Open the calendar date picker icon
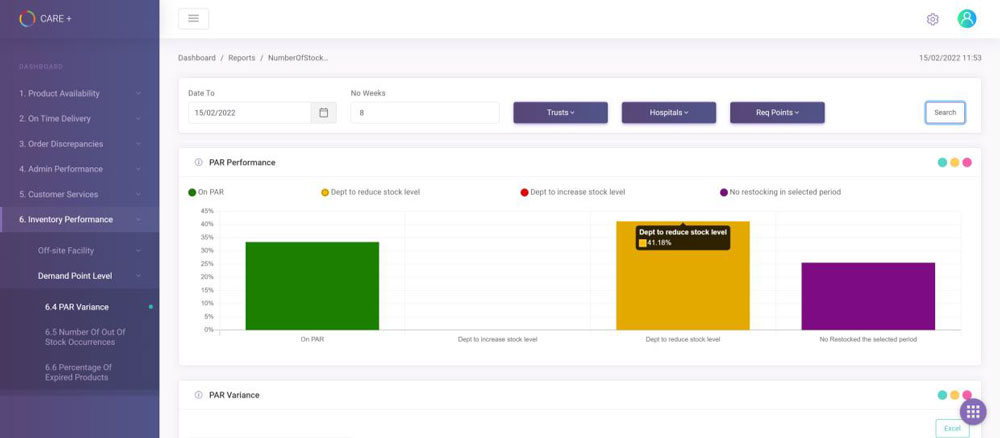1000x438 pixels. click(323, 113)
